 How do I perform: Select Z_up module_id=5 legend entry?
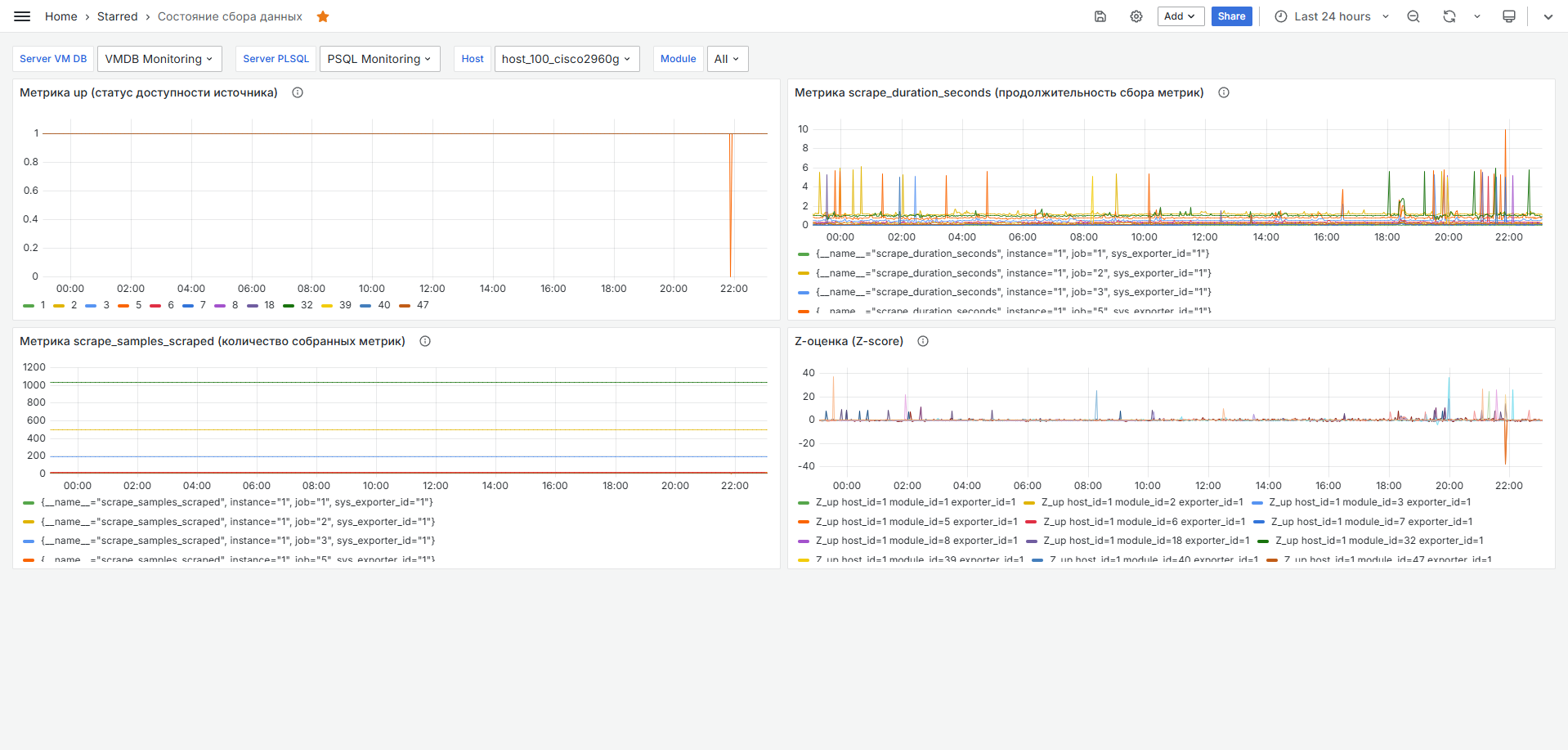(916, 522)
